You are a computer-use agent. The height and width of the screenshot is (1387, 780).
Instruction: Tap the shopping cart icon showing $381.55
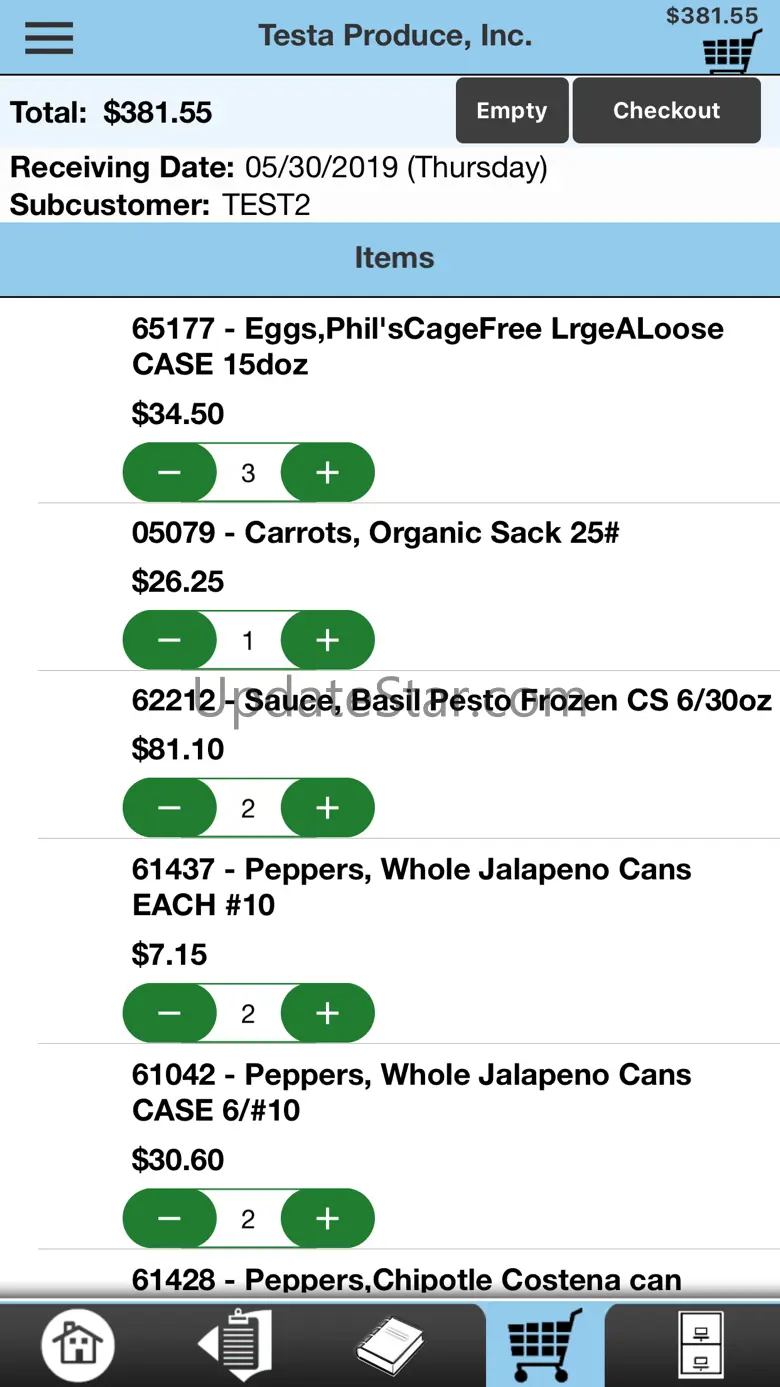(732, 50)
